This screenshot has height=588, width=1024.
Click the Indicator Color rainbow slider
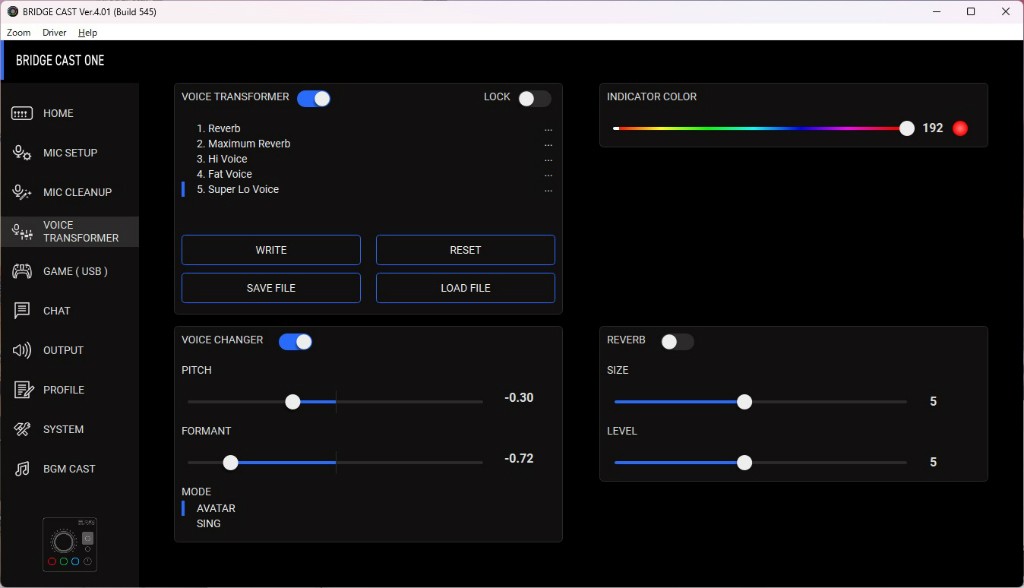point(760,128)
